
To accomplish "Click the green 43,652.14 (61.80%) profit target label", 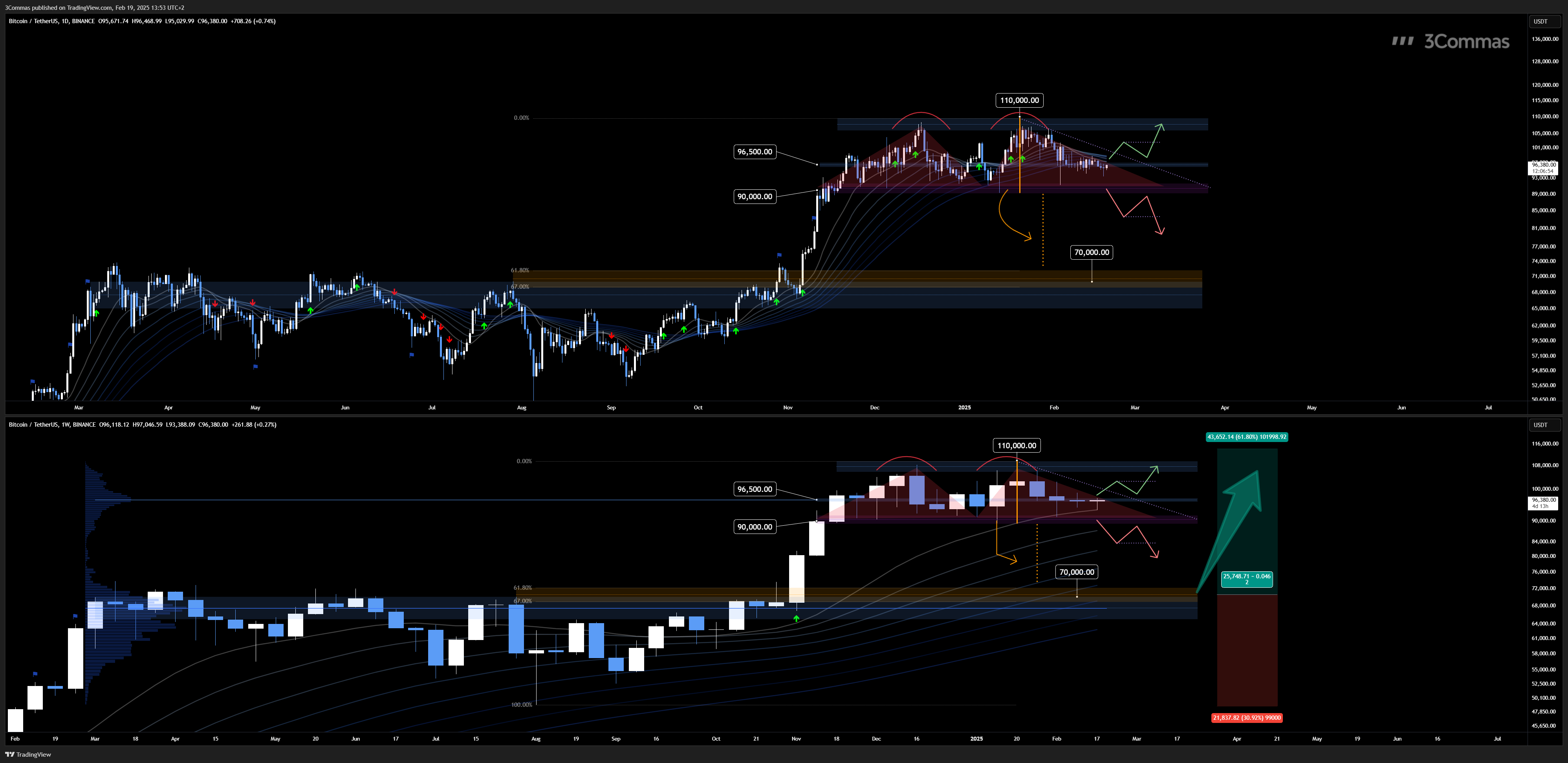I will (x=1247, y=437).
